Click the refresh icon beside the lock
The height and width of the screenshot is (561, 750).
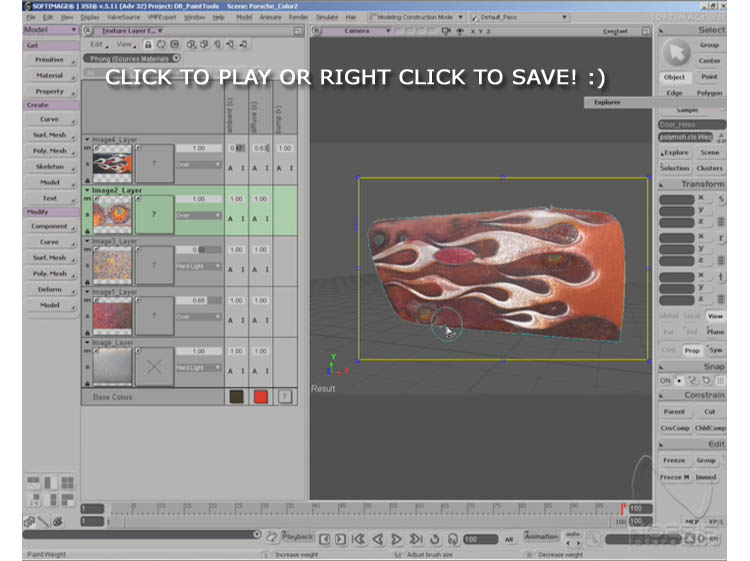point(162,45)
